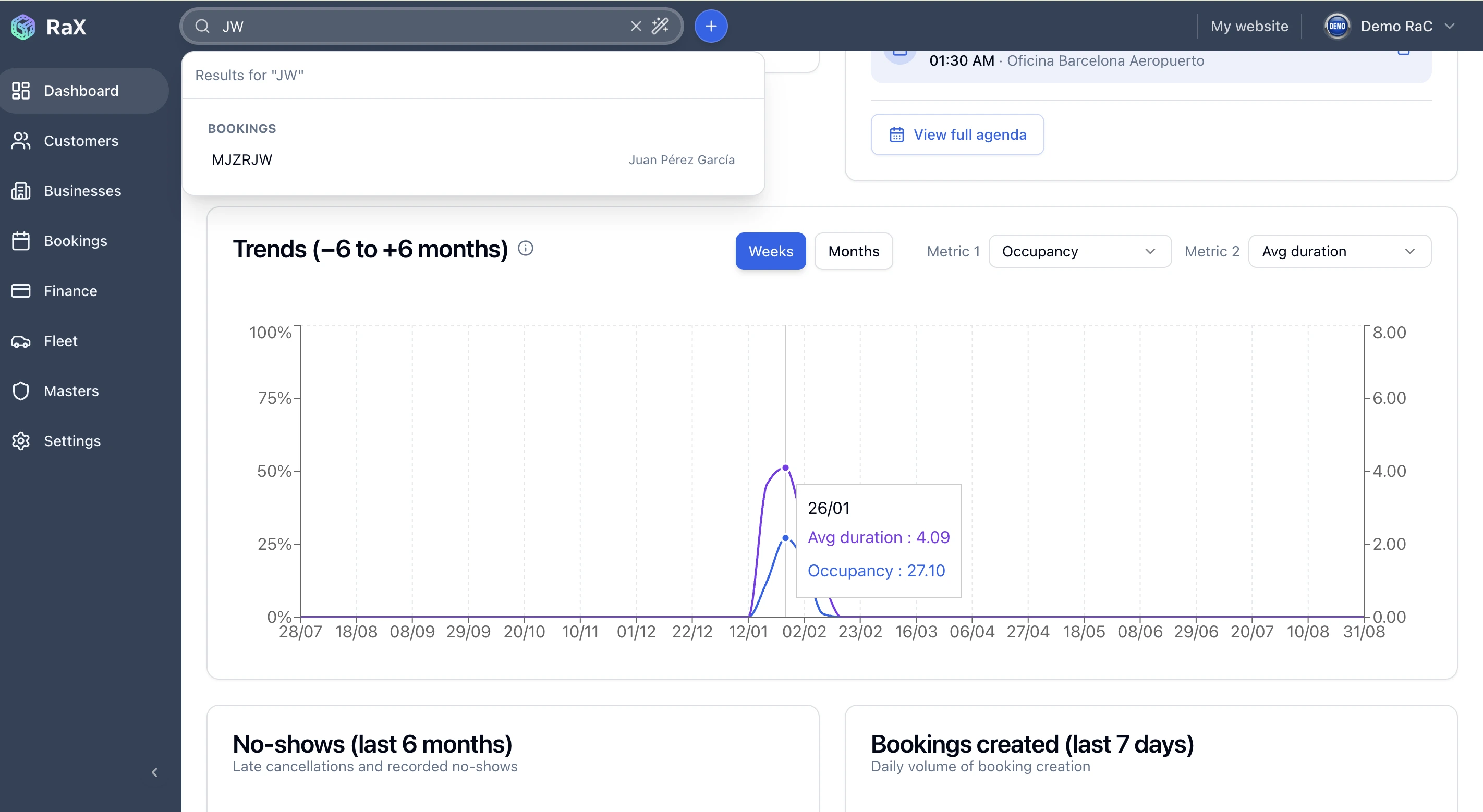Go to Finance in the sidebar
This screenshot has height=812, width=1483.
coord(70,291)
